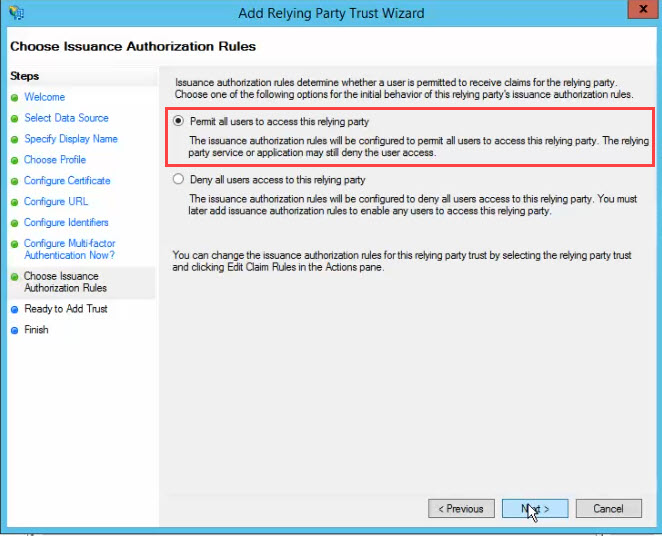Image resolution: width=662 pixels, height=536 pixels.
Task: Click the Edit Claim Rules hint paragraph
Action: (402, 261)
